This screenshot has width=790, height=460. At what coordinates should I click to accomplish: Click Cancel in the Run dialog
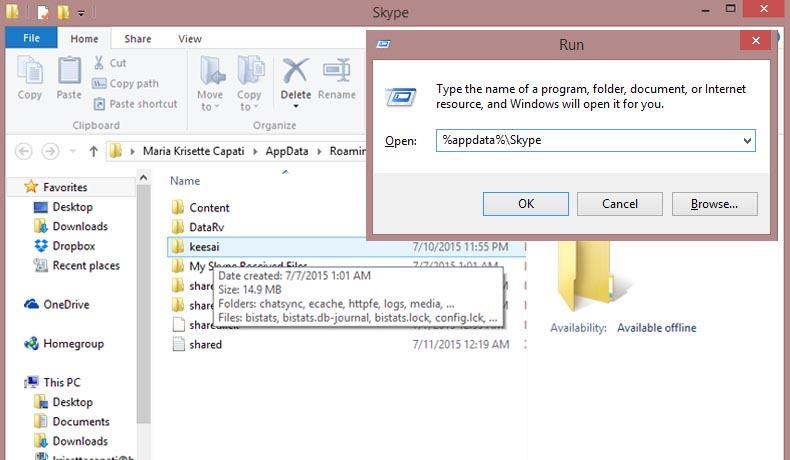[x=620, y=204]
